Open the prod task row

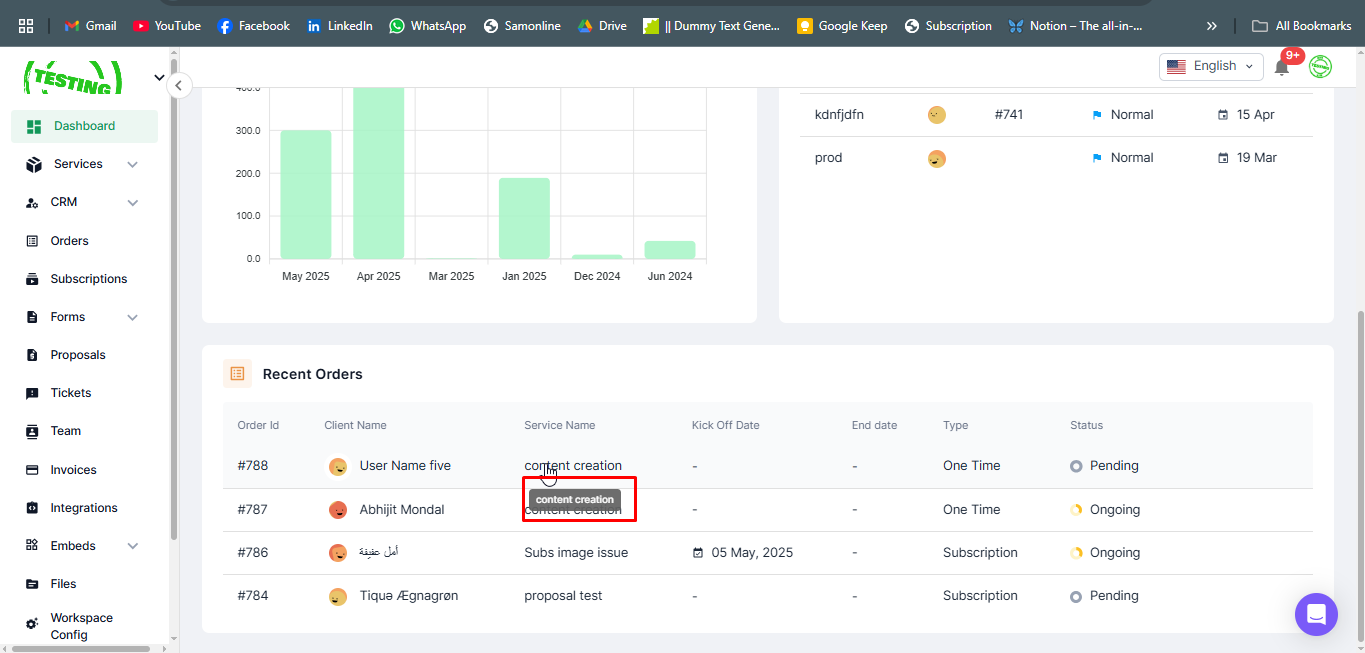point(1056,158)
